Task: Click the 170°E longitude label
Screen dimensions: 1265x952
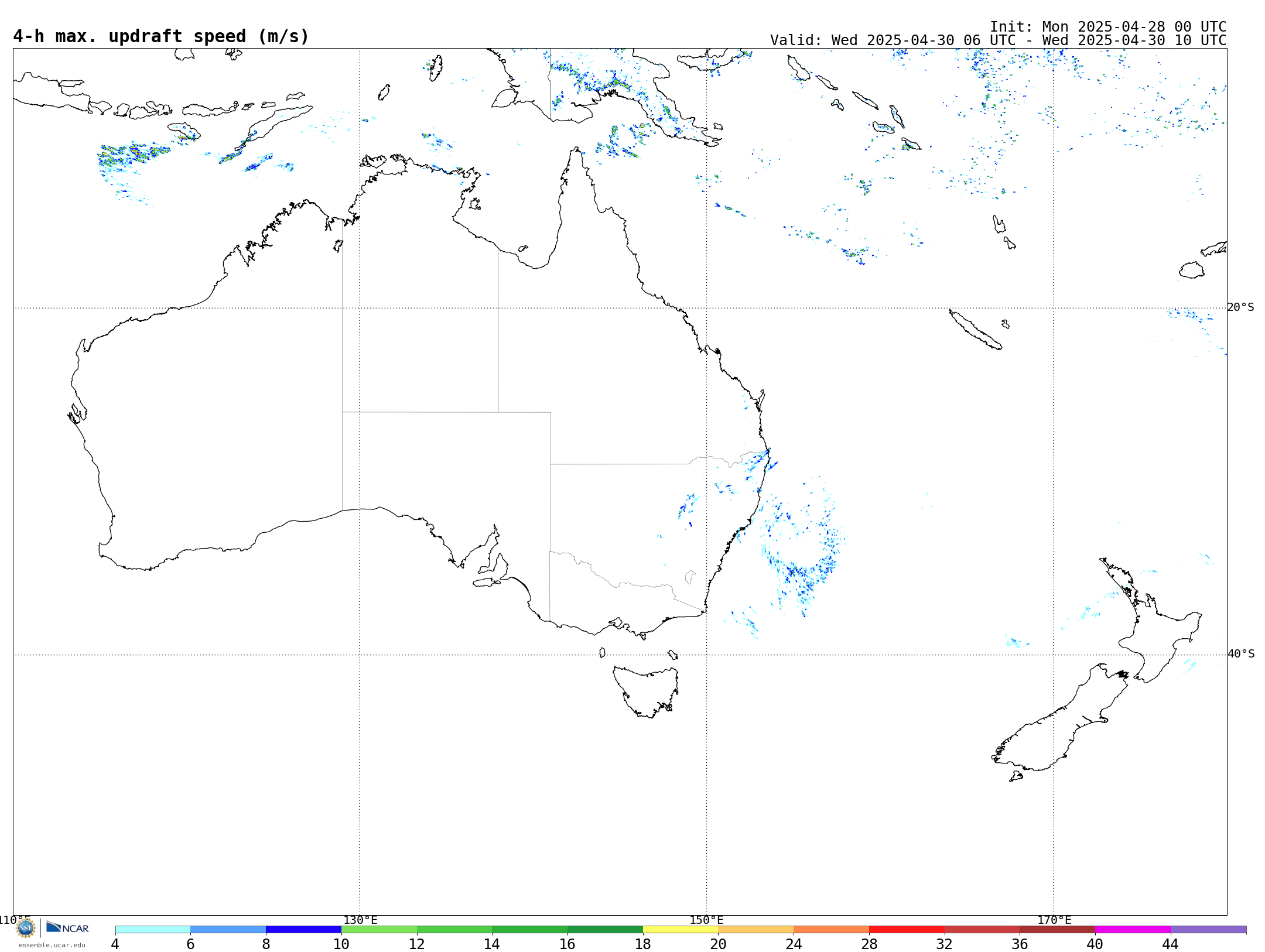Action: coord(1054,920)
